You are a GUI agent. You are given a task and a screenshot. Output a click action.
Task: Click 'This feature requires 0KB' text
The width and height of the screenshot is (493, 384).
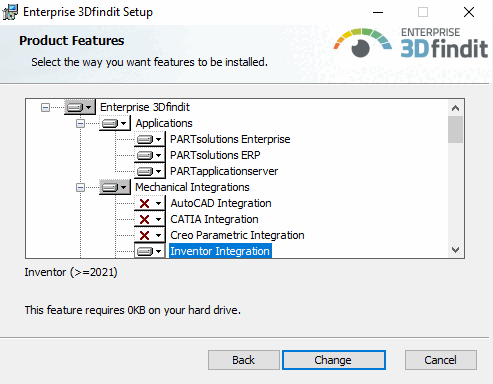pyautogui.click(x=133, y=310)
